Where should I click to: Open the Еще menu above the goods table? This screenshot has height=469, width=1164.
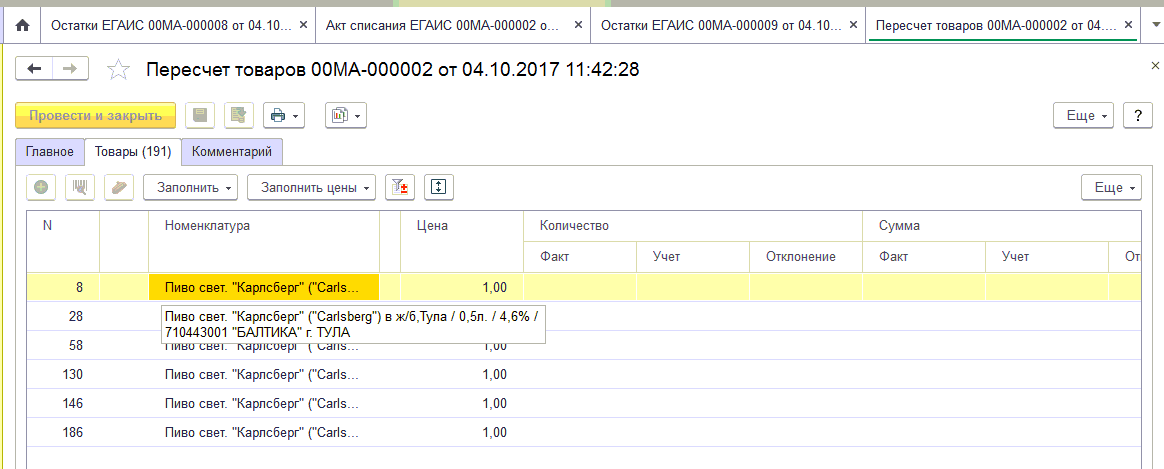pyautogui.click(x=1112, y=188)
